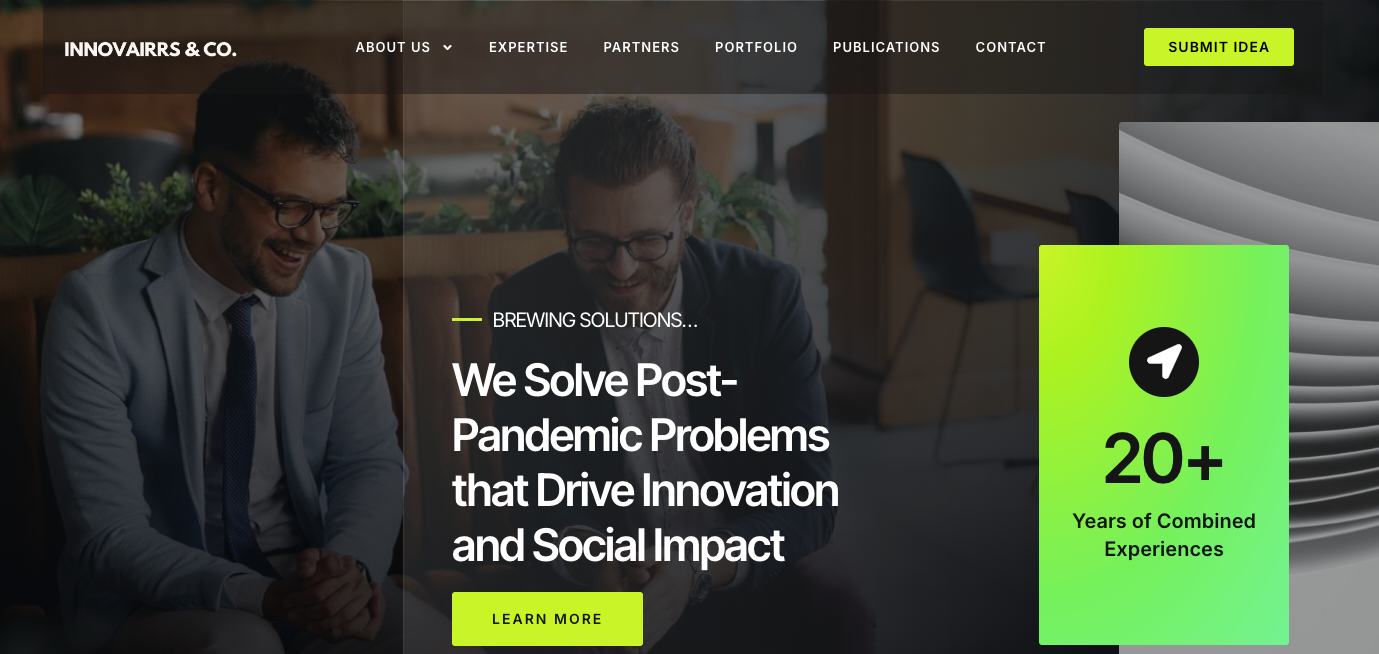Click the Brewing Solutions tagline

[595, 320]
